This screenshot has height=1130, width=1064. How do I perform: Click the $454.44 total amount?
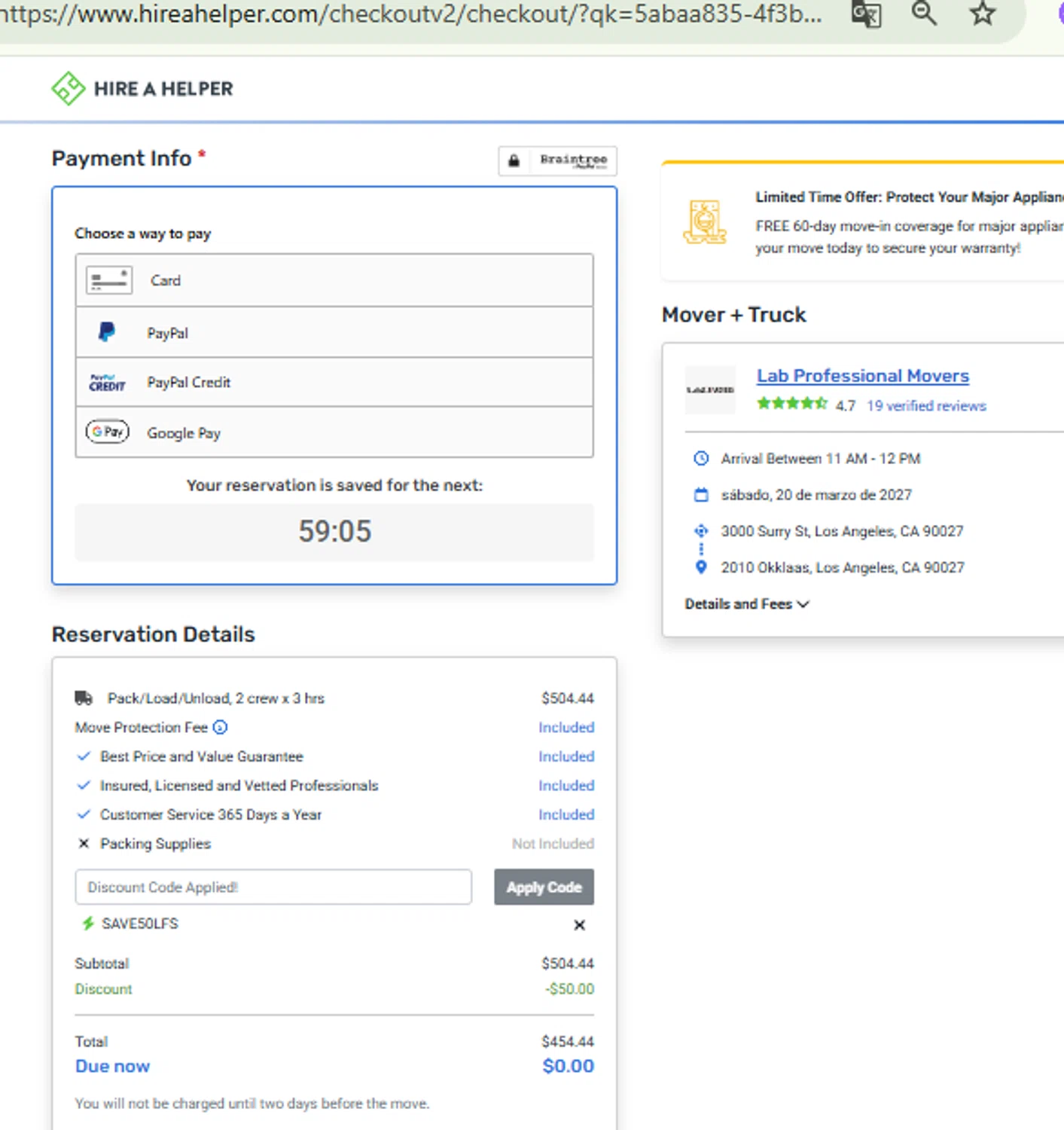(568, 1041)
